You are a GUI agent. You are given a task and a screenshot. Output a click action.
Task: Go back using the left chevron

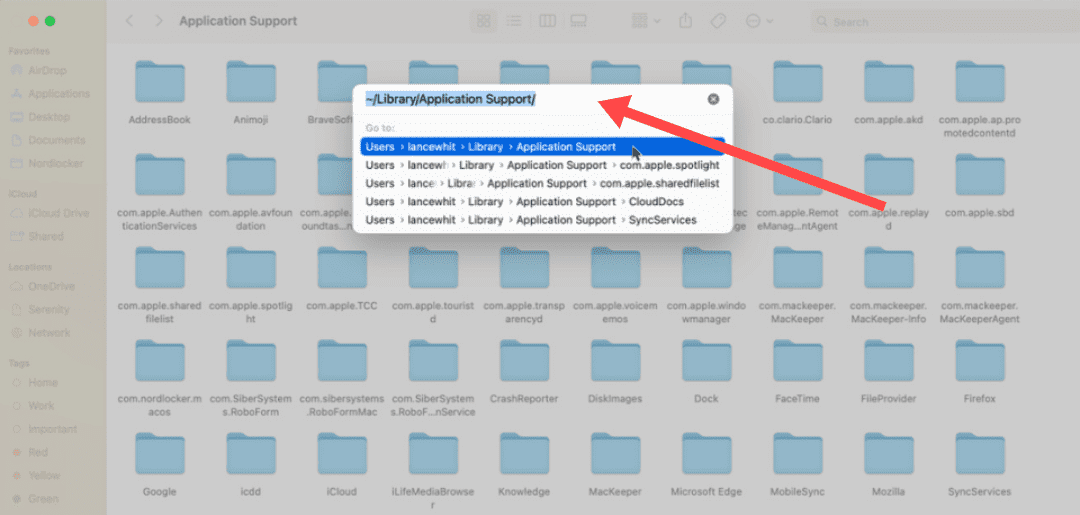[130, 21]
